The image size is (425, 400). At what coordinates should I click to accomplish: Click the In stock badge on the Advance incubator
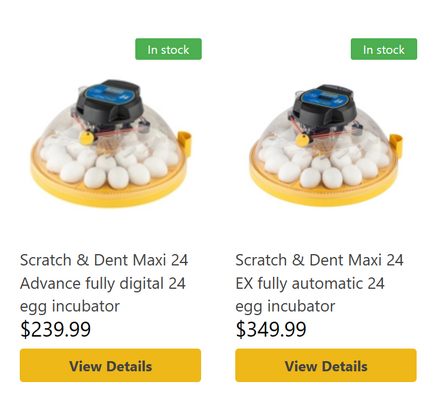pos(168,49)
